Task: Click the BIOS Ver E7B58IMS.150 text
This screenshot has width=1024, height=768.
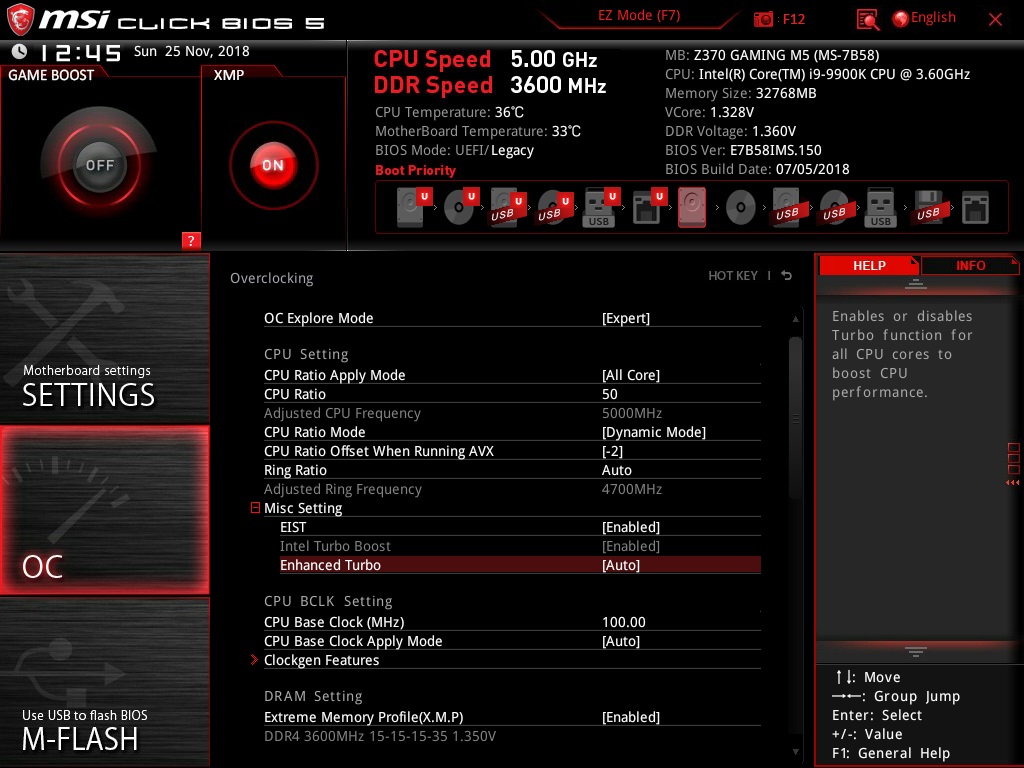Action: point(743,150)
